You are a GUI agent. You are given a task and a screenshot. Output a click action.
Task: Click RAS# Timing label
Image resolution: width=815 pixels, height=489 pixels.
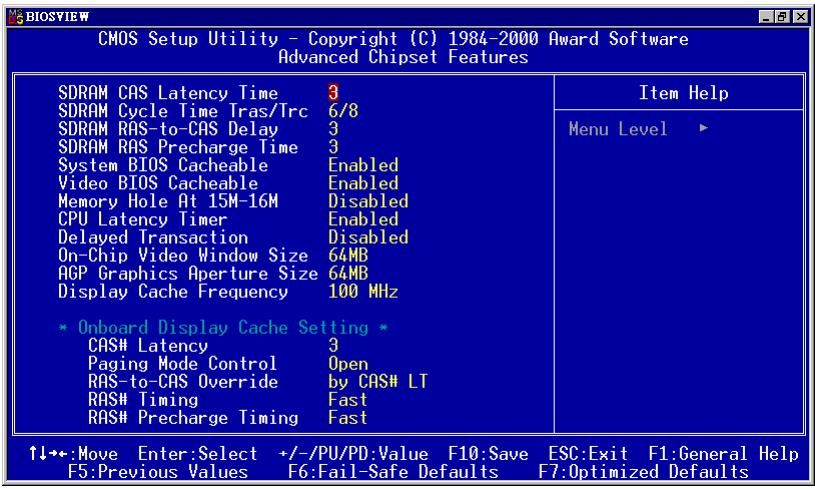pyautogui.click(x=143, y=400)
